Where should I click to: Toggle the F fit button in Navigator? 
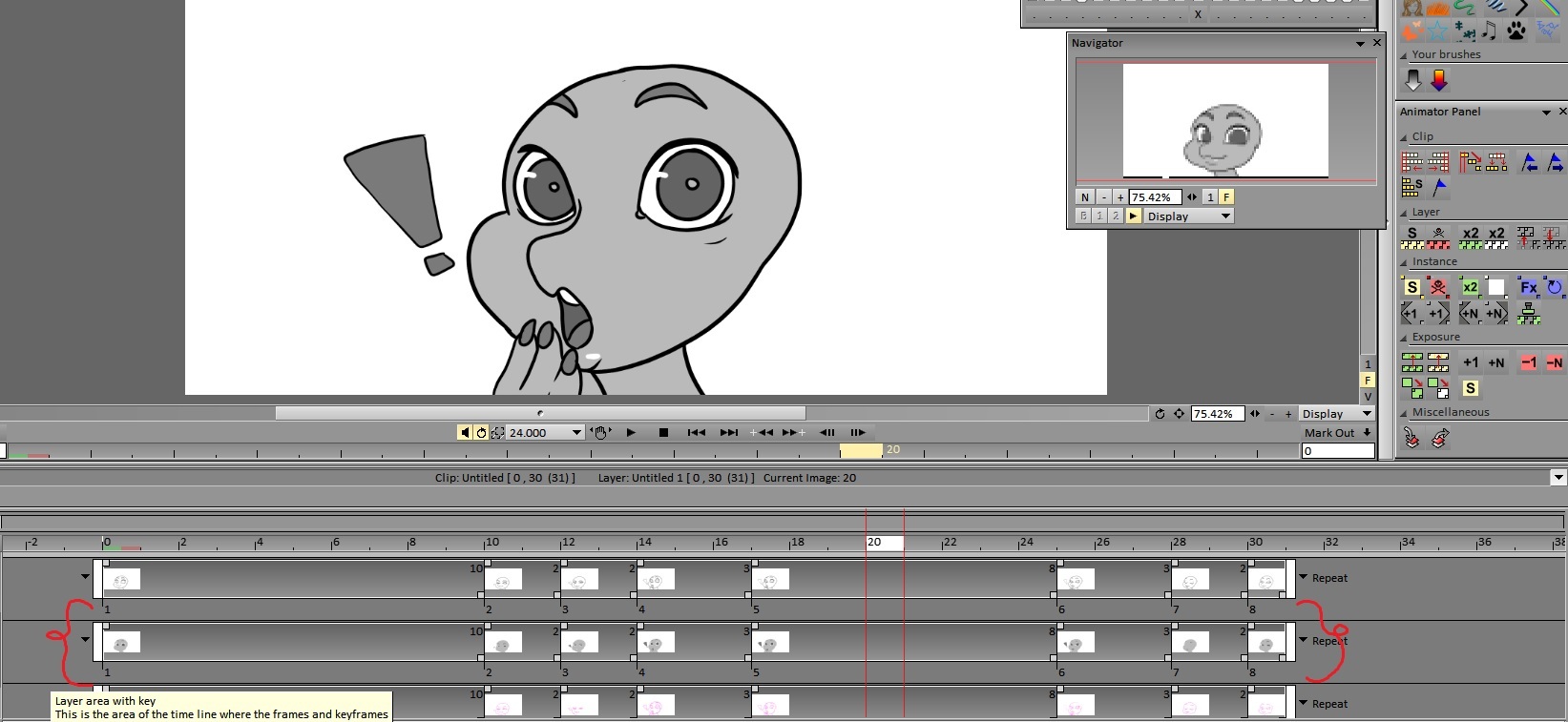click(1226, 196)
